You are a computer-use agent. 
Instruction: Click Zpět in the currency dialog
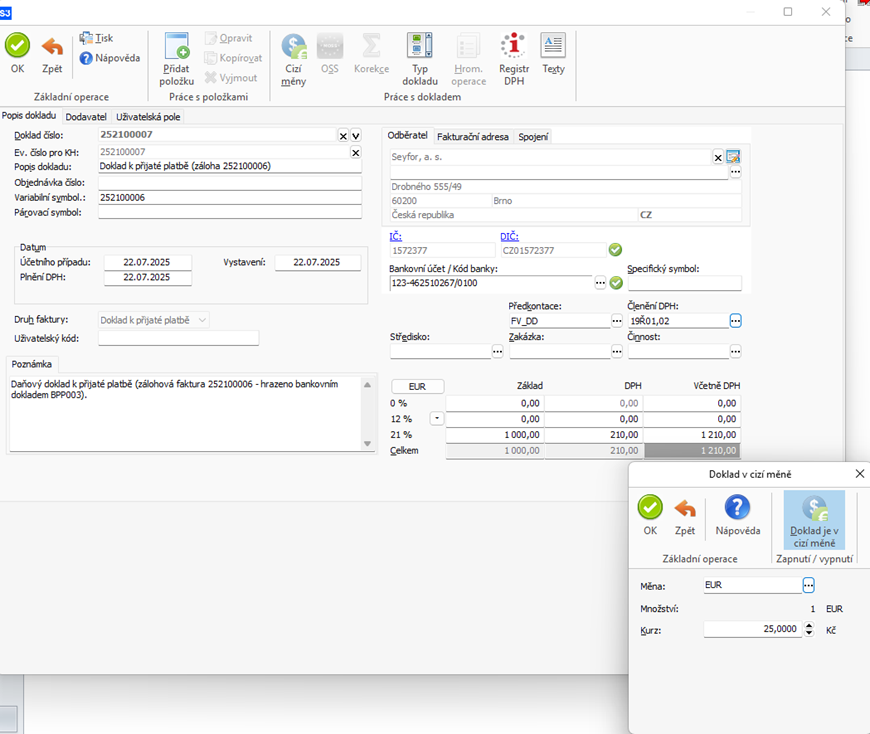[685, 515]
